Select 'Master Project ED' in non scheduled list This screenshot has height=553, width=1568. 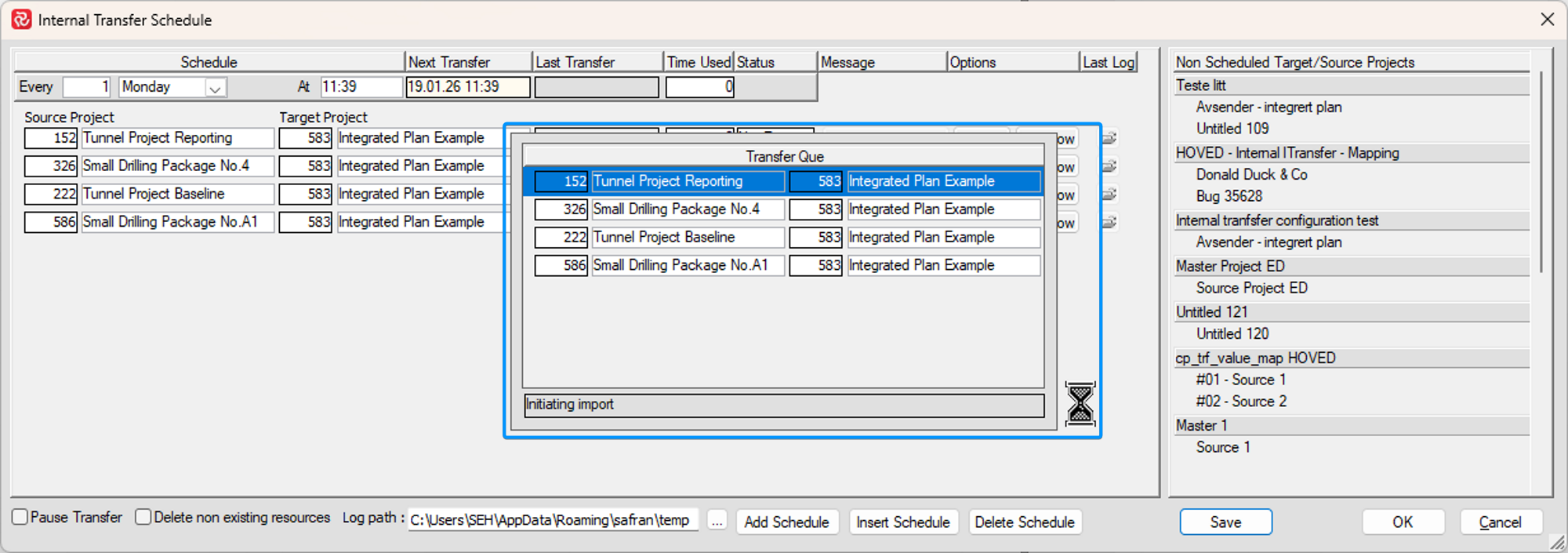pyautogui.click(x=1229, y=266)
